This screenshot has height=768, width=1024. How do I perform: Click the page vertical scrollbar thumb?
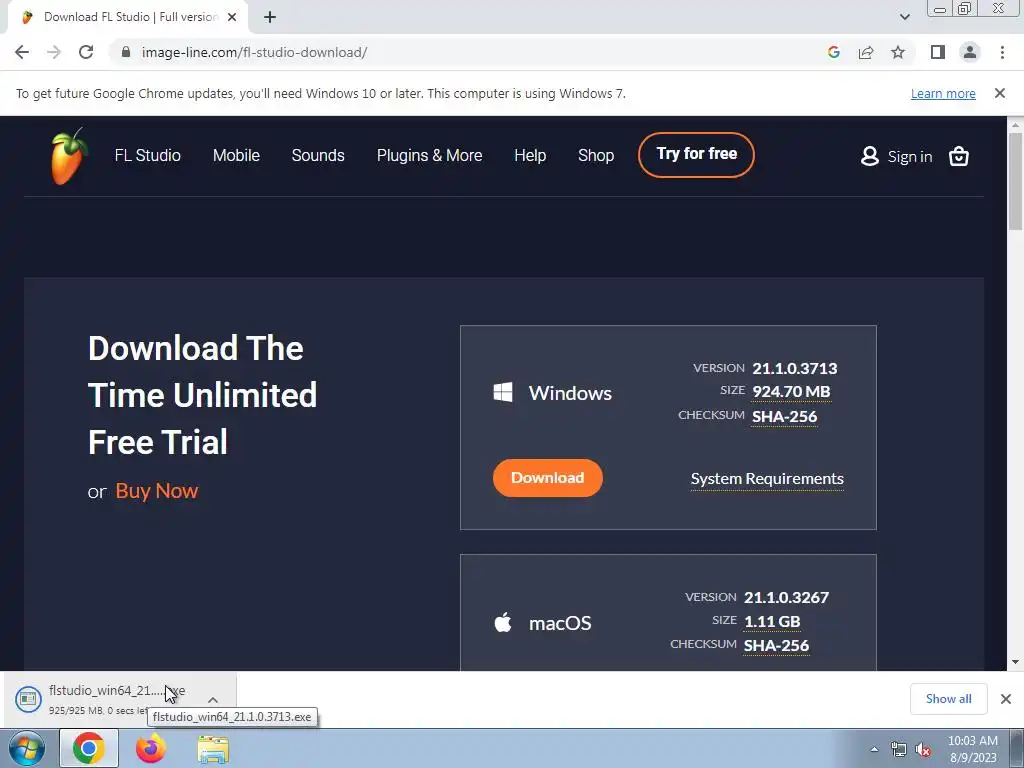pyautogui.click(x=1015, y=181)
